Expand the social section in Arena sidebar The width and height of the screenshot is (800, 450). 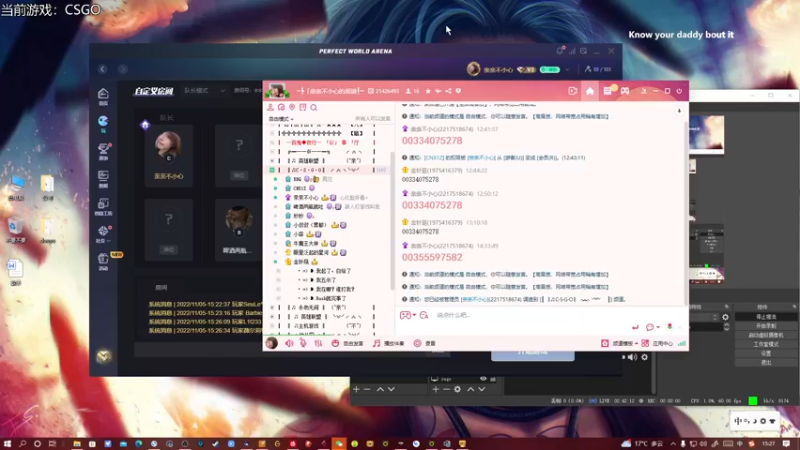pyautogui.click(x=103, y=234)
